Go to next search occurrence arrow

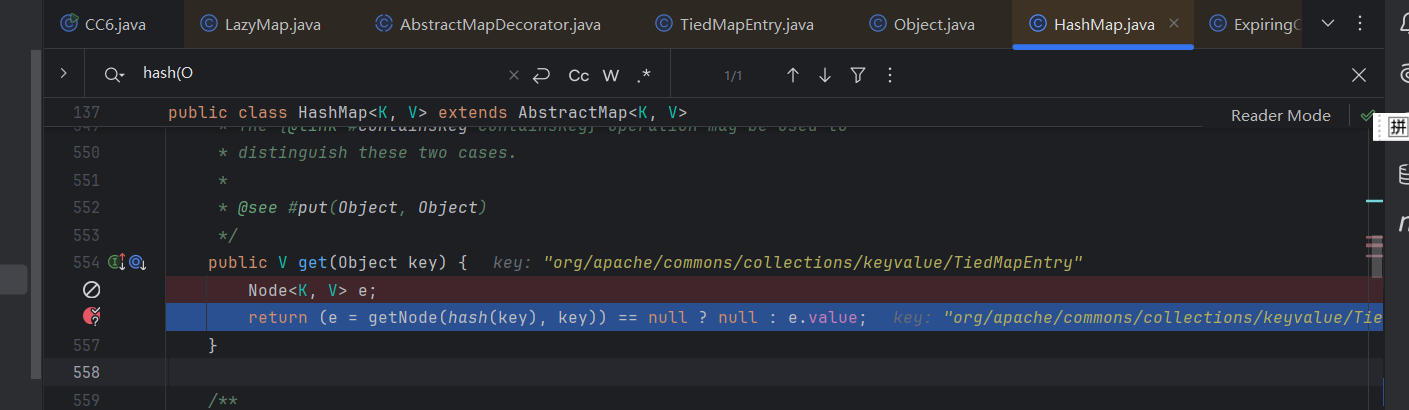(825, 75)
